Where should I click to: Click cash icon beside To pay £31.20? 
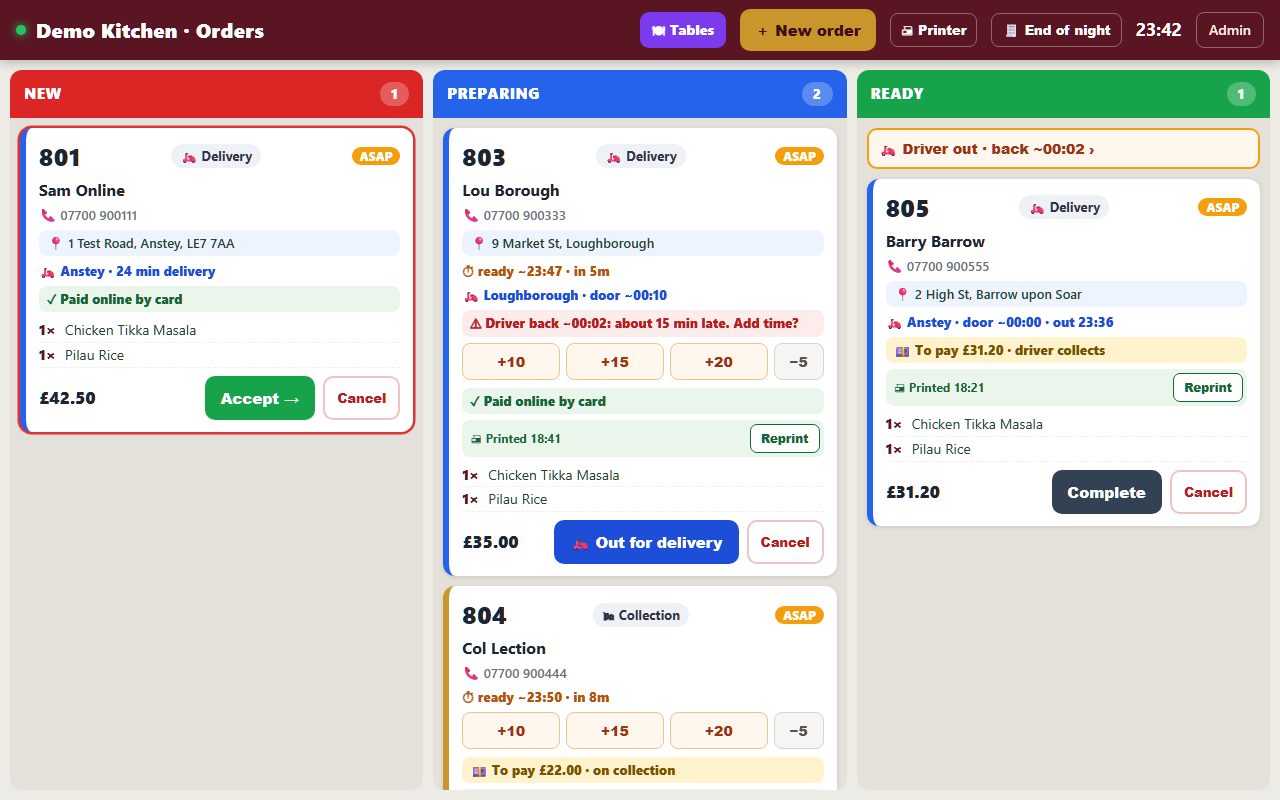(902, 350)
